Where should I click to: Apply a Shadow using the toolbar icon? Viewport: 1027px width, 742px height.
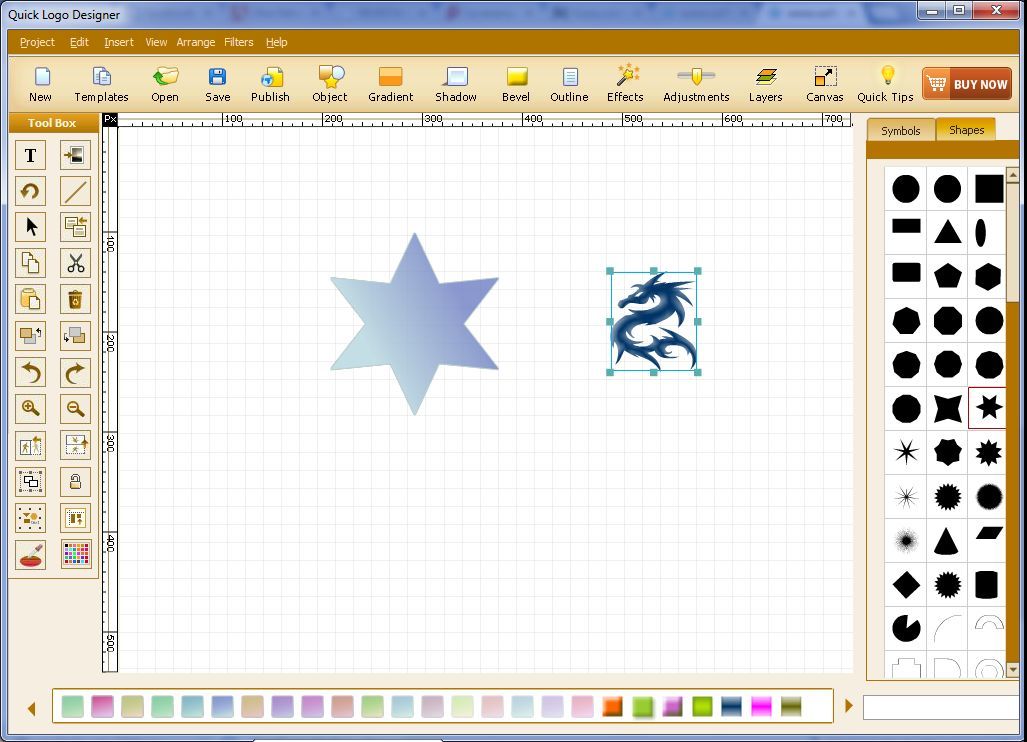[455, 83]
